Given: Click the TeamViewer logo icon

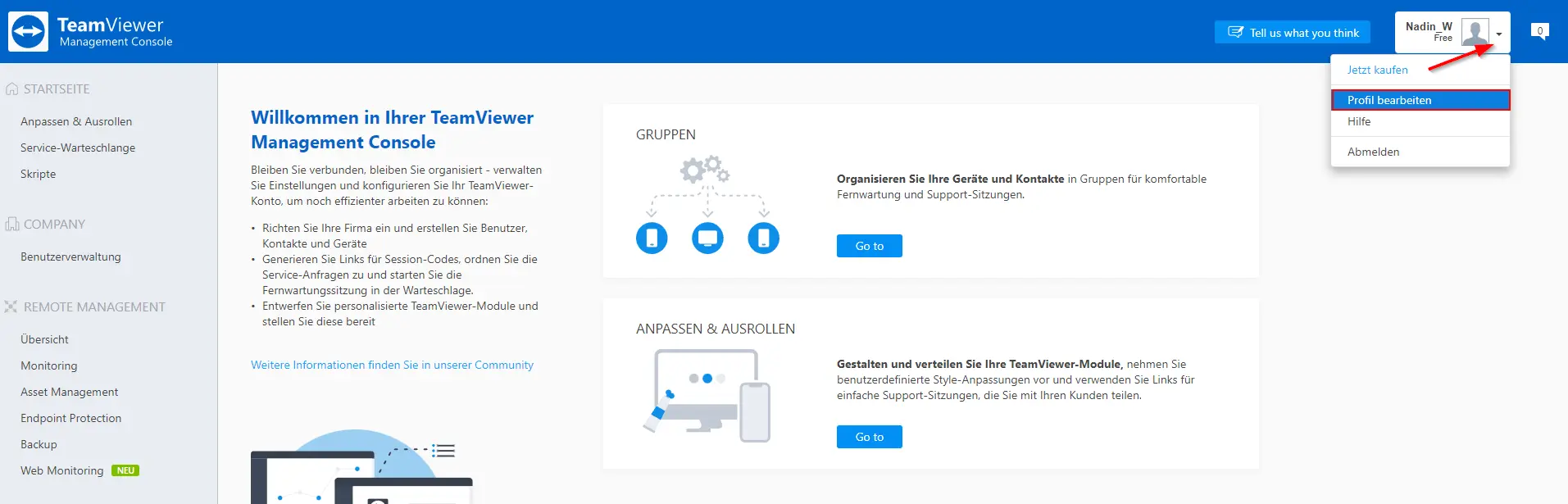Looking at the screenshot, I should [29, 32].
